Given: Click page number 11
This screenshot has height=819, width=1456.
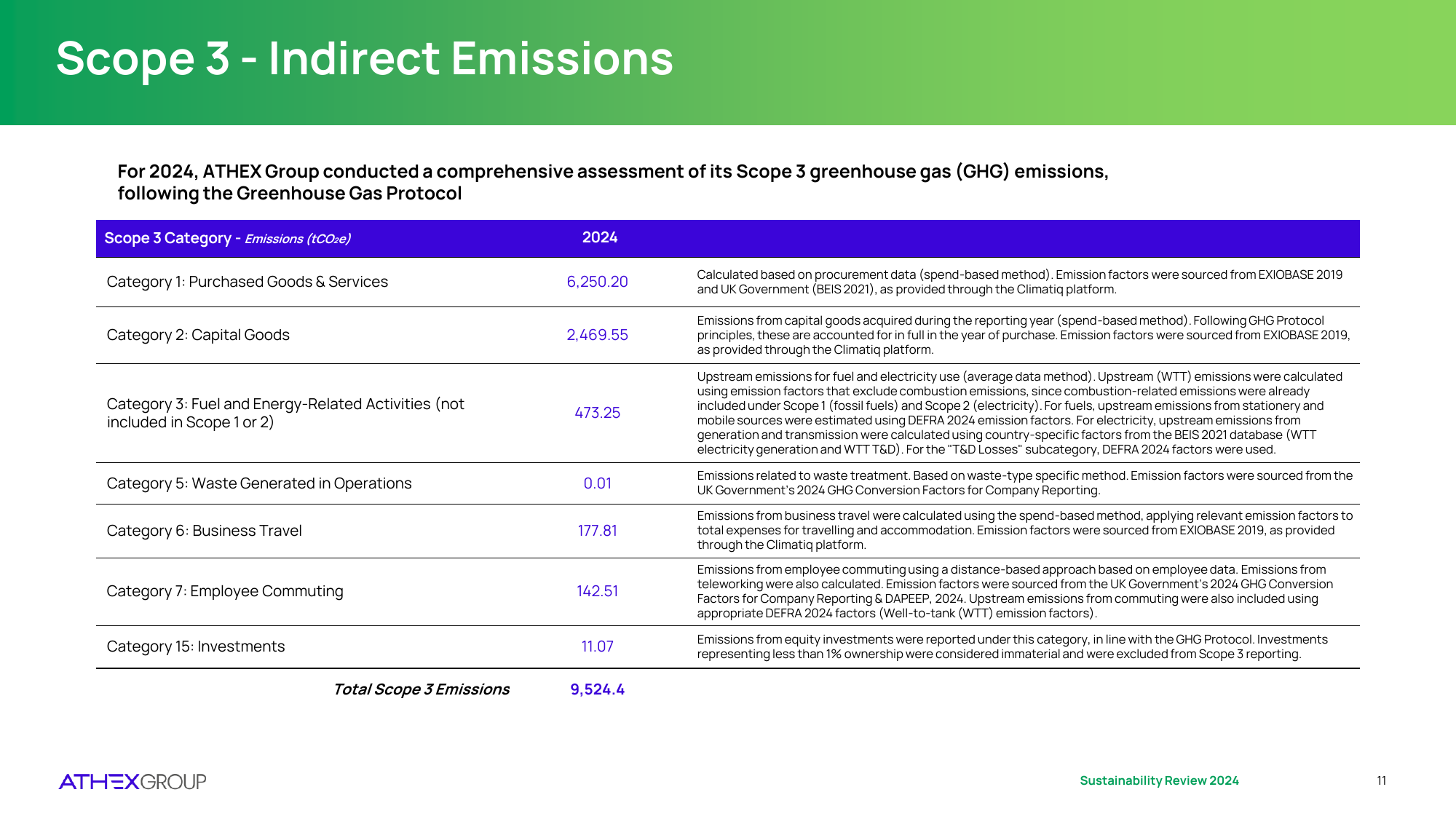Looking at the screenshot, I should [1381, 780].
